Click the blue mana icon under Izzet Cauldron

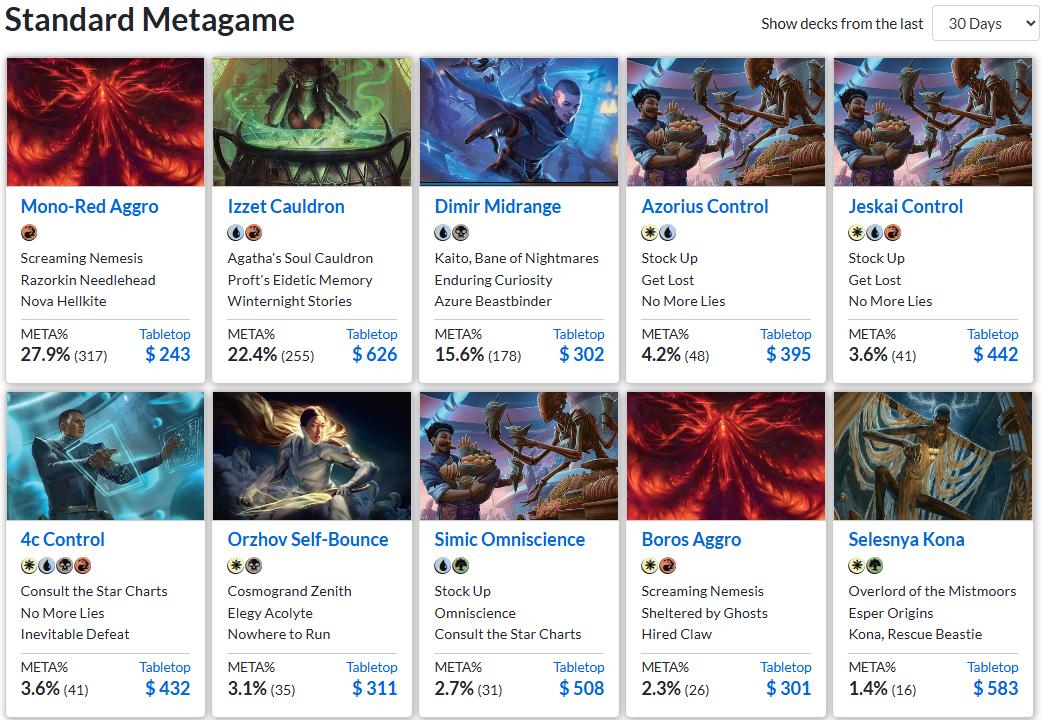[x=235, y=233]
